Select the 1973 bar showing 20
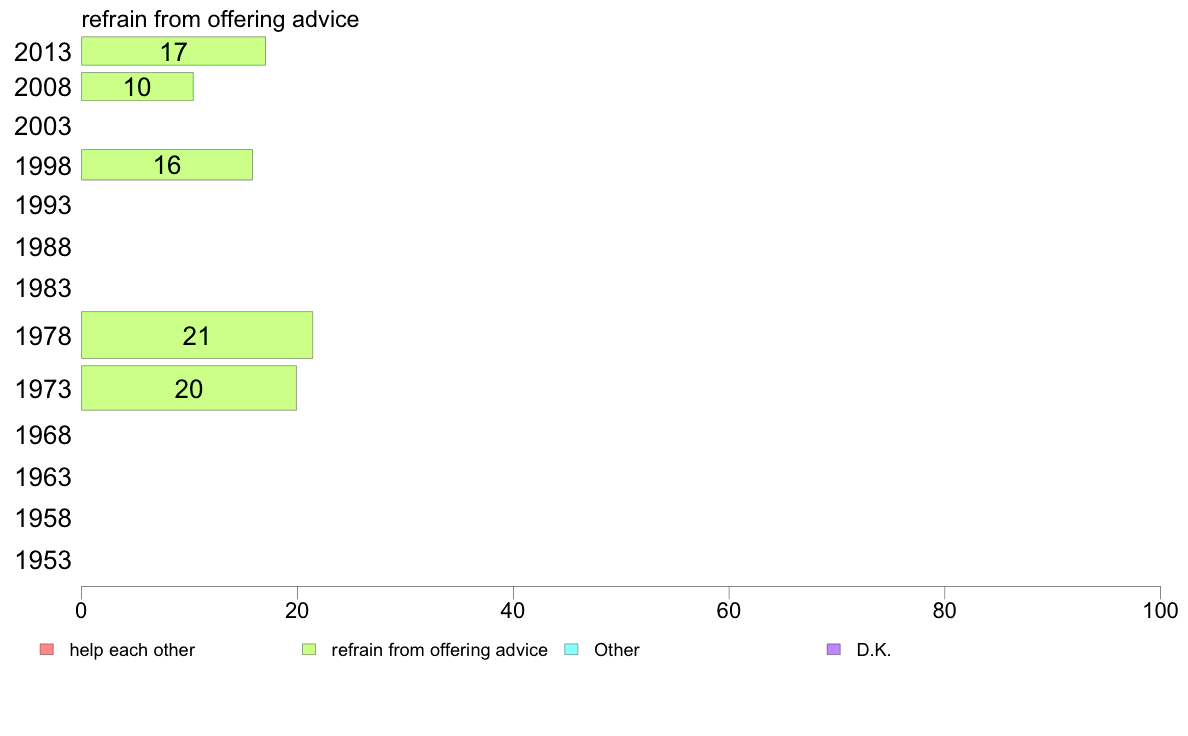Screen dimensions: 1188x736 pyautogui.click(x=189, y=388)
